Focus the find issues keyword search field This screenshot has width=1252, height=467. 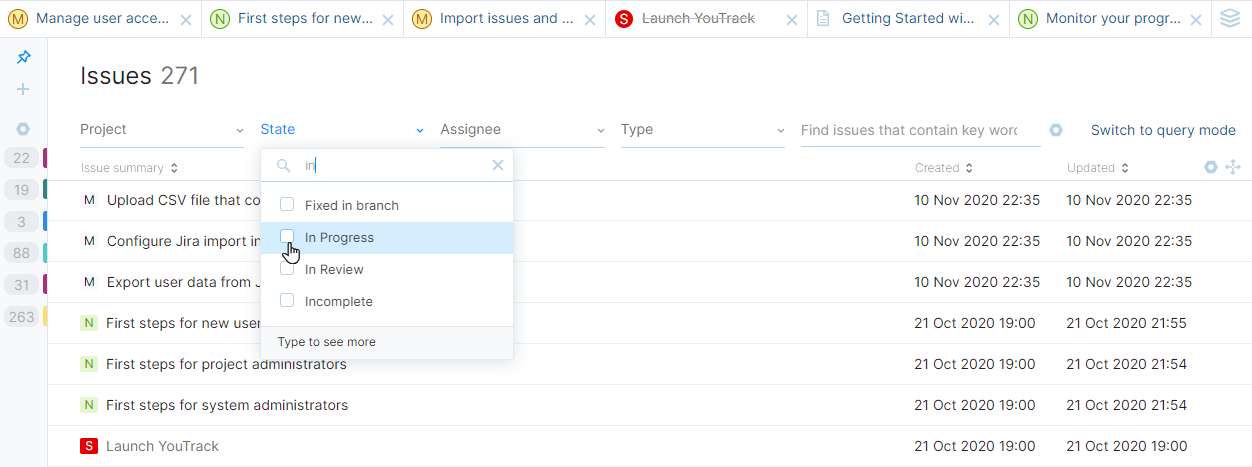click(908, 130)
